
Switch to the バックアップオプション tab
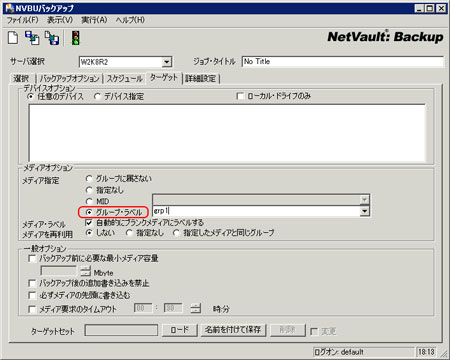click(x=69, y=79)
